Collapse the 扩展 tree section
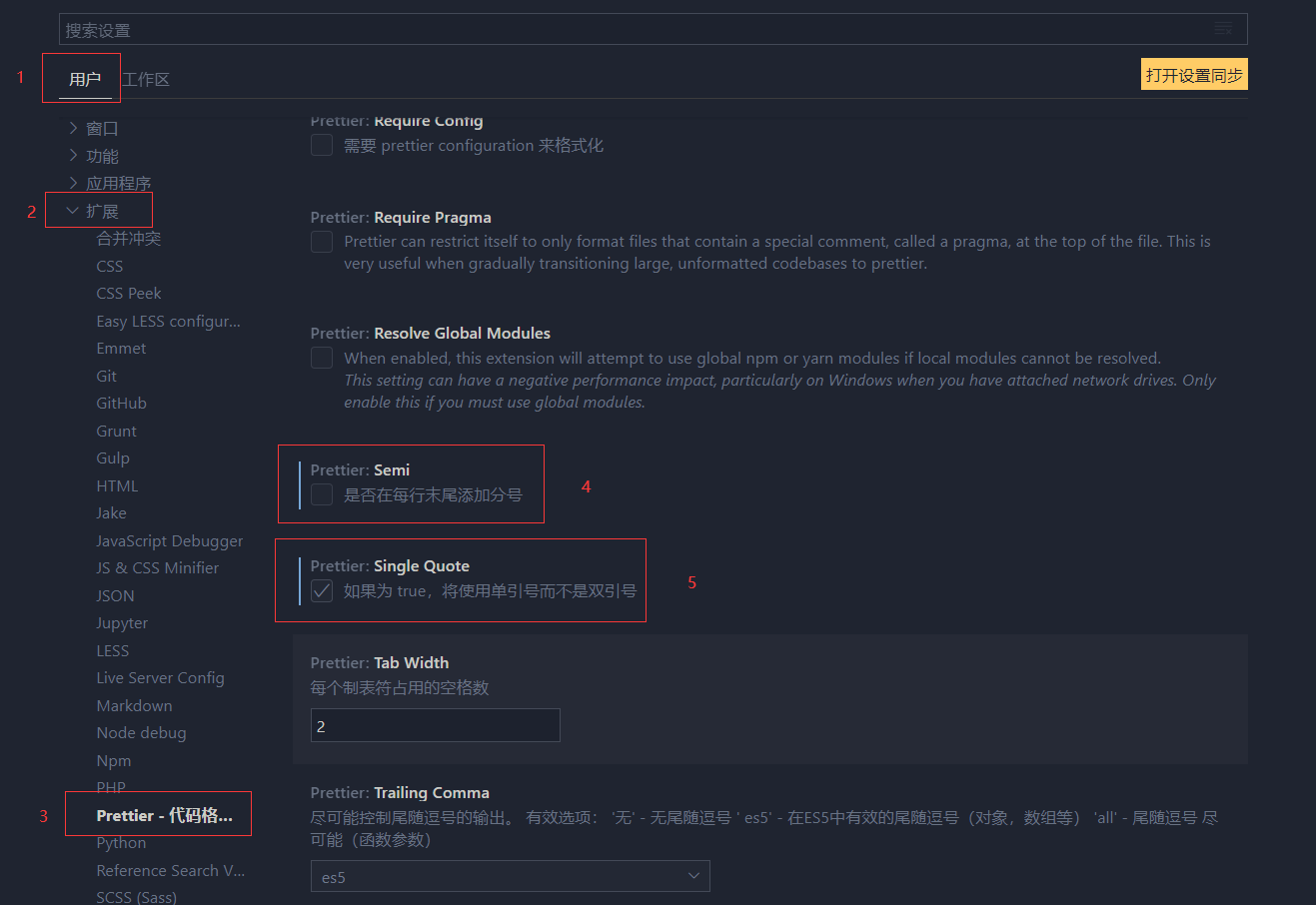 93,211
